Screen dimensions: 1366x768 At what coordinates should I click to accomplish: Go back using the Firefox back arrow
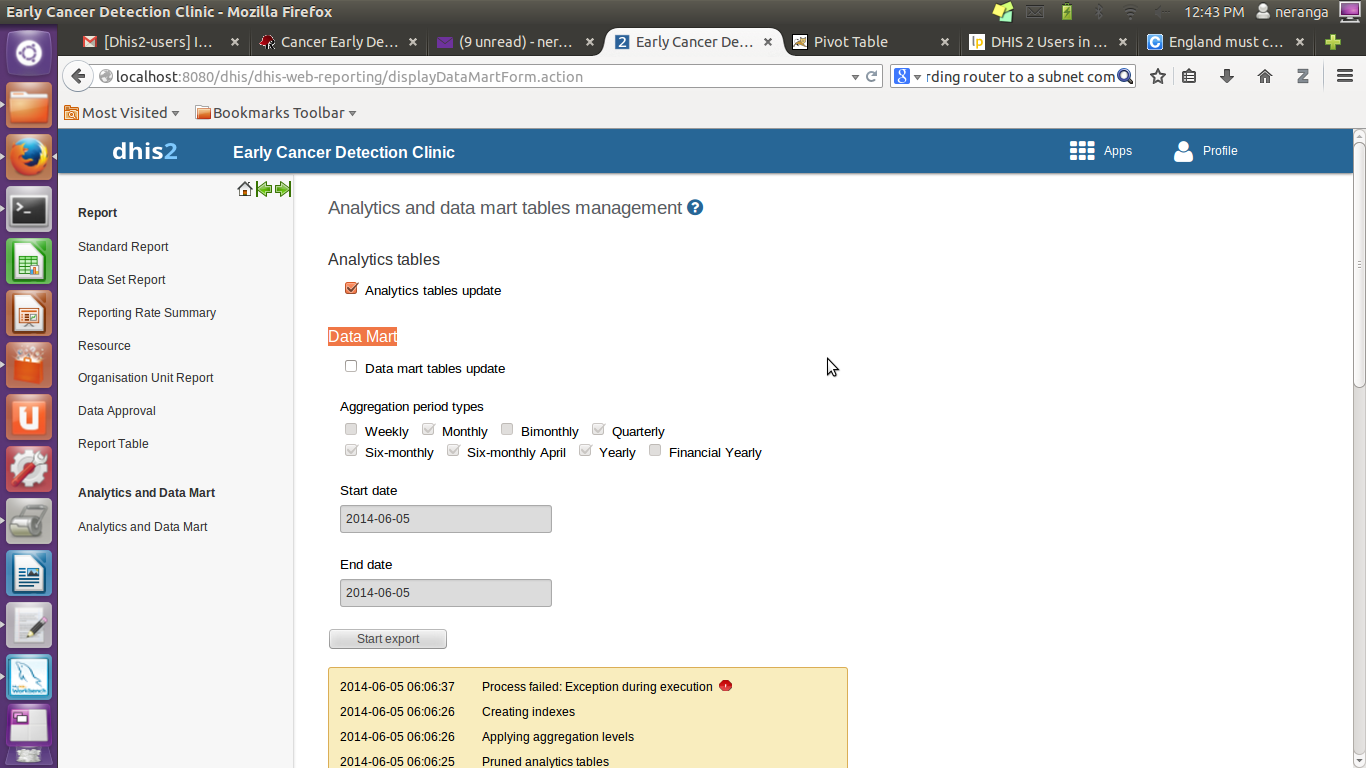coord(79,76)
